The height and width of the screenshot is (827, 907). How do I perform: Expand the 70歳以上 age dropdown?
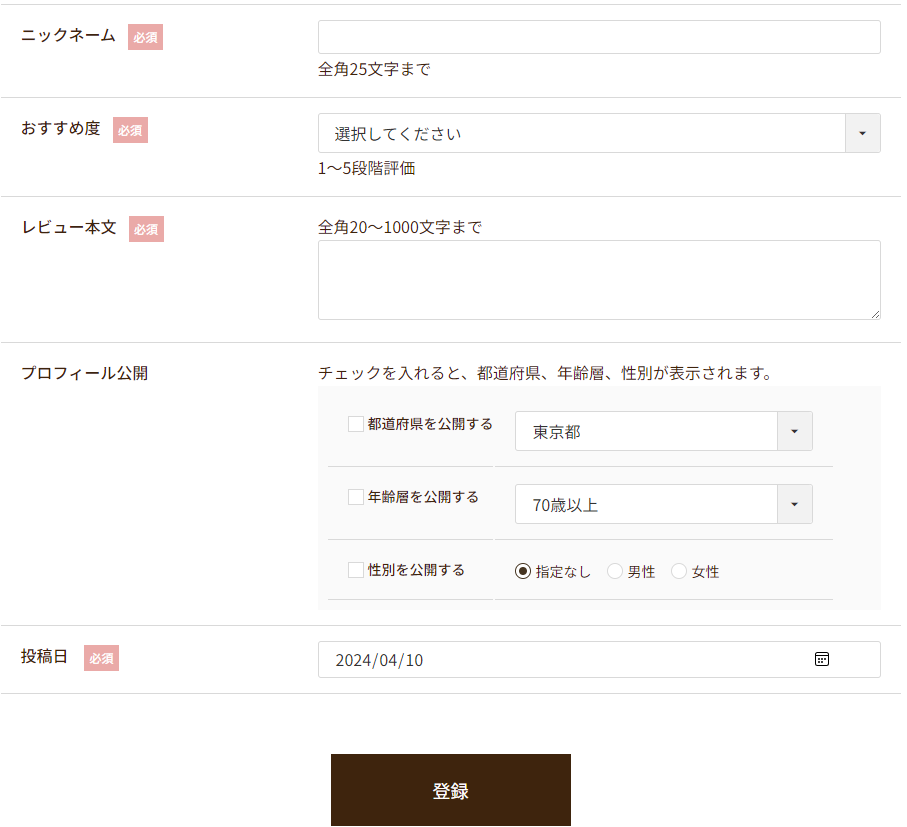[x=663, y=504]
